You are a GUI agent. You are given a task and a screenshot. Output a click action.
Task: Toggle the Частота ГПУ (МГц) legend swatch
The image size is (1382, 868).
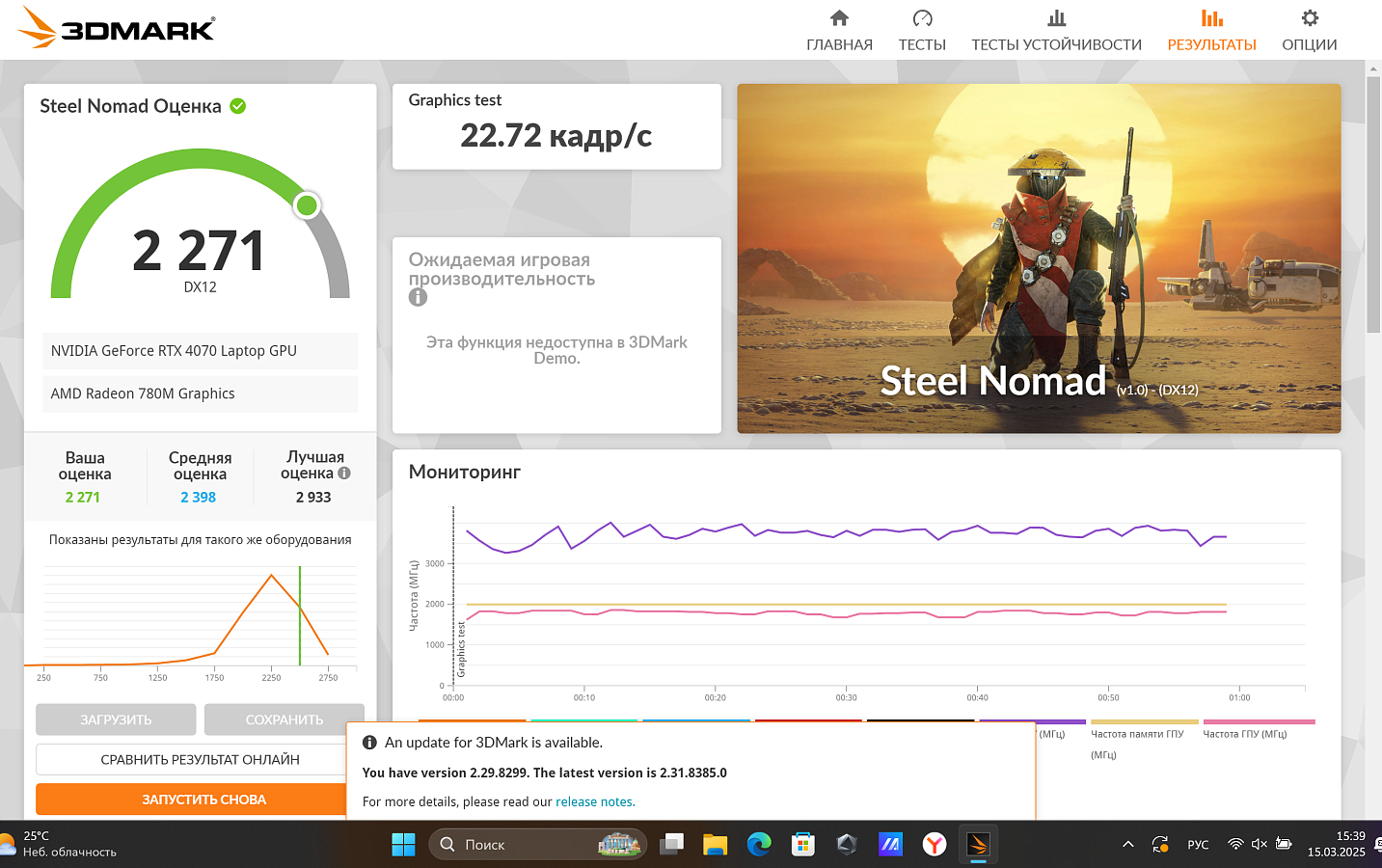click(1259, 721)
